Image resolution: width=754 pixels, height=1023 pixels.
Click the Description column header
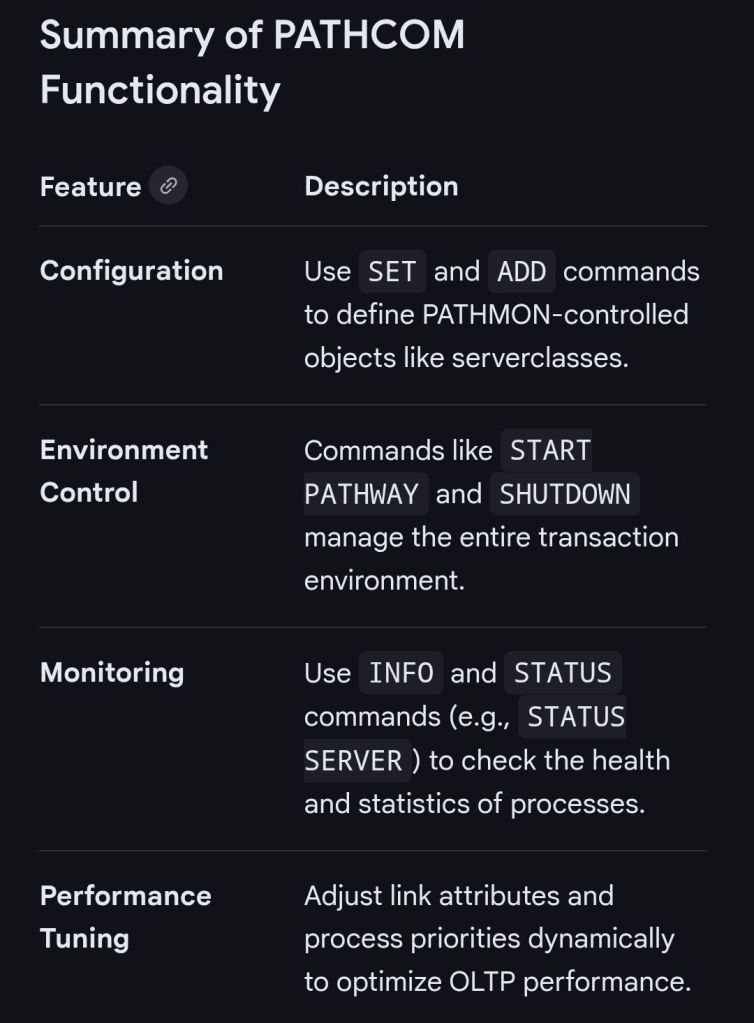pyautogui.click(x=381, y=187)
